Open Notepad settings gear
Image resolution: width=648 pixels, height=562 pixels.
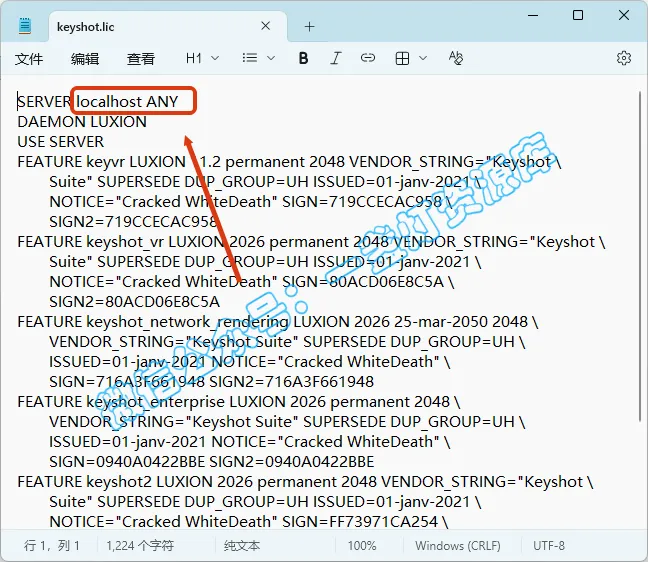tap(624, 58)
